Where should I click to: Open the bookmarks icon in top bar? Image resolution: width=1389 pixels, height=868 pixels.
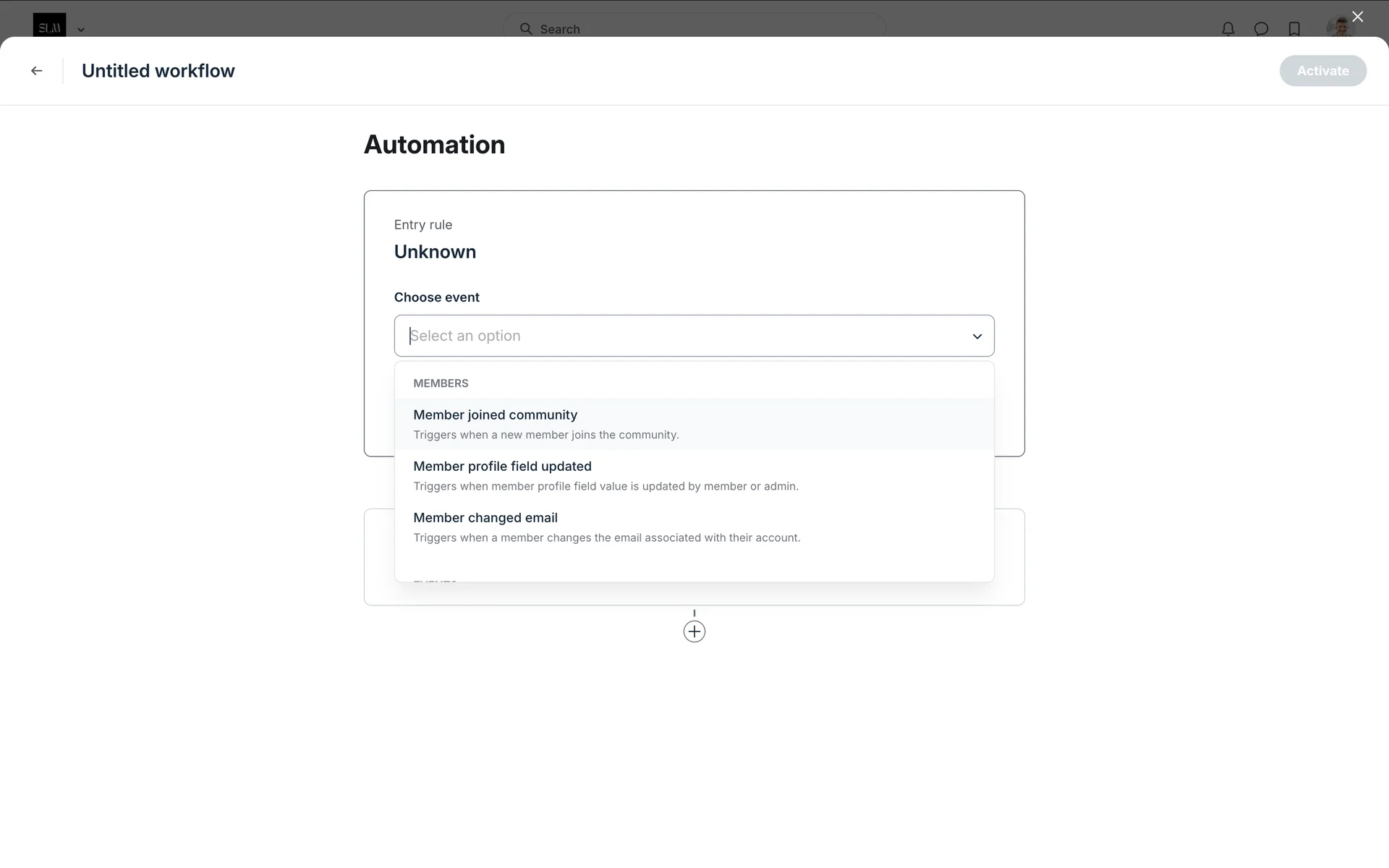tap(1294, 29)
